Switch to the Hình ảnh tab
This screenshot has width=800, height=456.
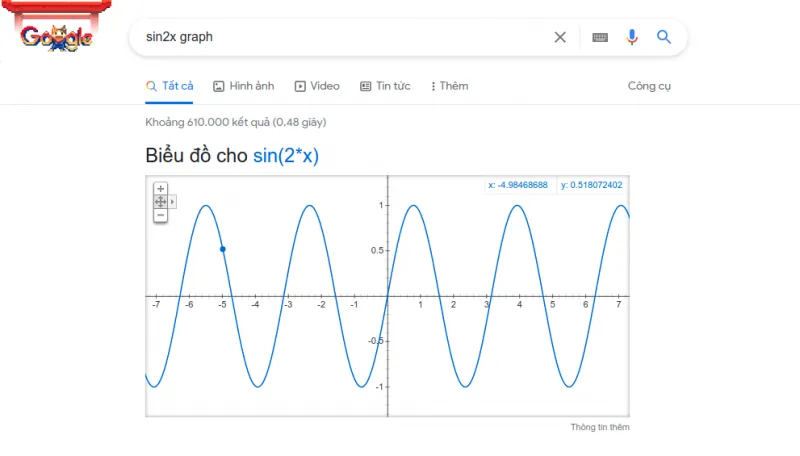244,86
